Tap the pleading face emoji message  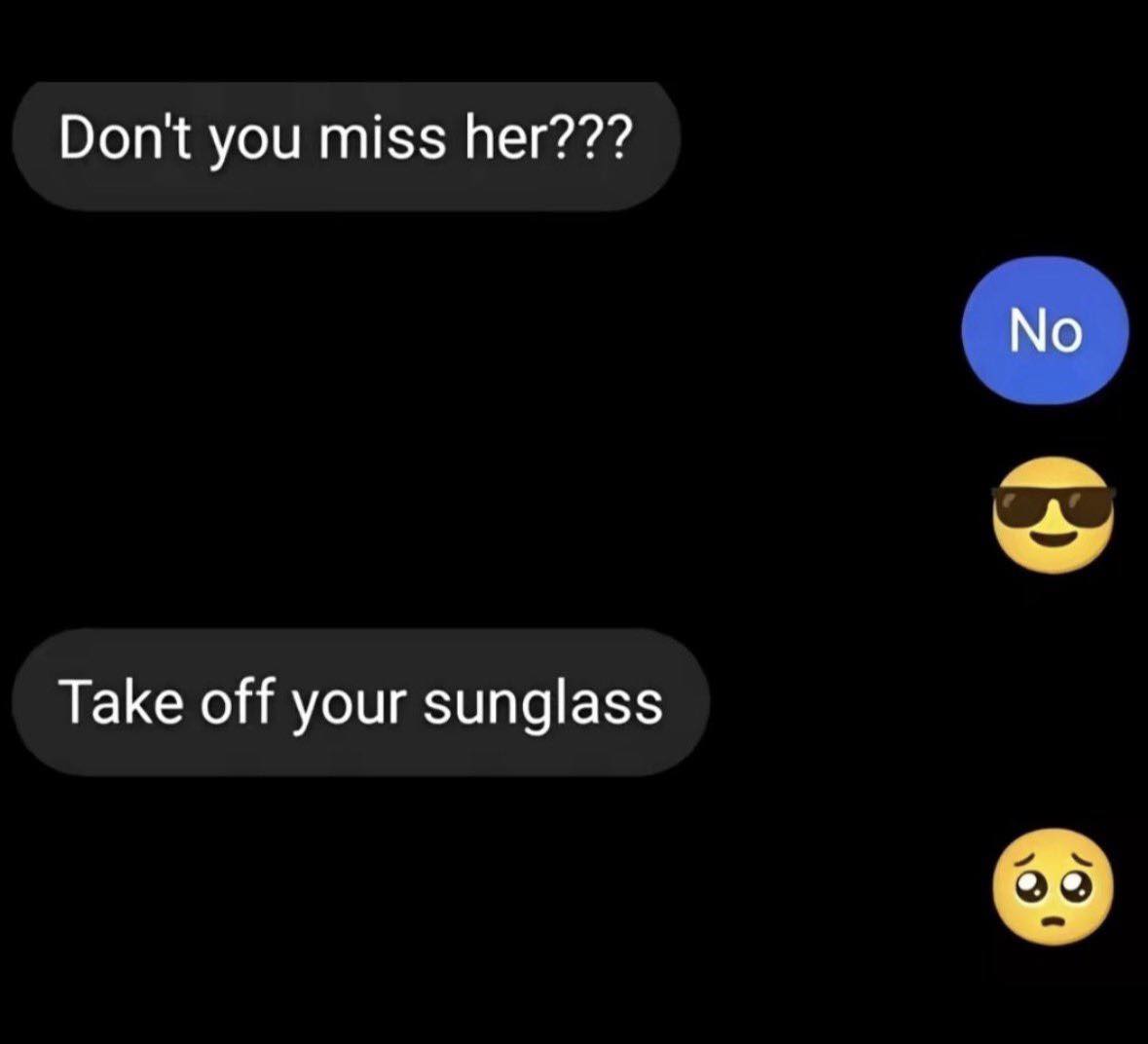coord(1053,886)
